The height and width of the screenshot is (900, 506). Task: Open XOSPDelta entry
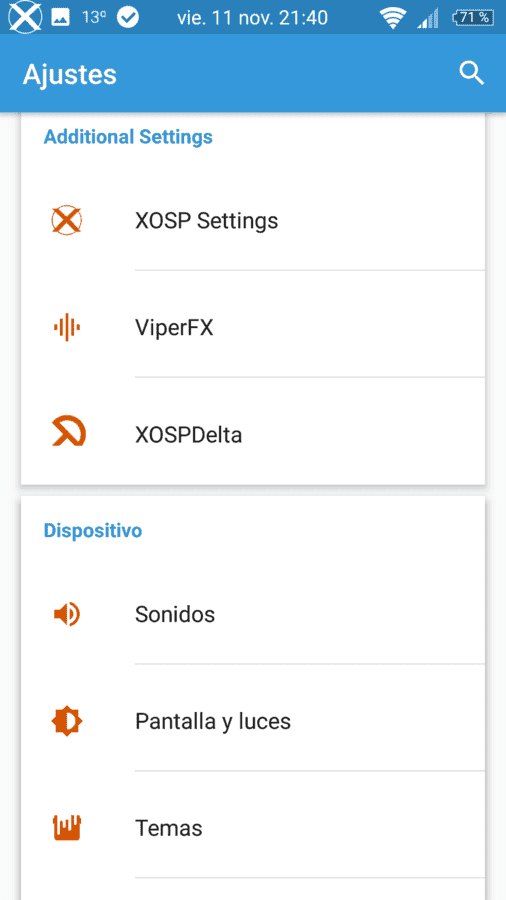coord(253,435)
